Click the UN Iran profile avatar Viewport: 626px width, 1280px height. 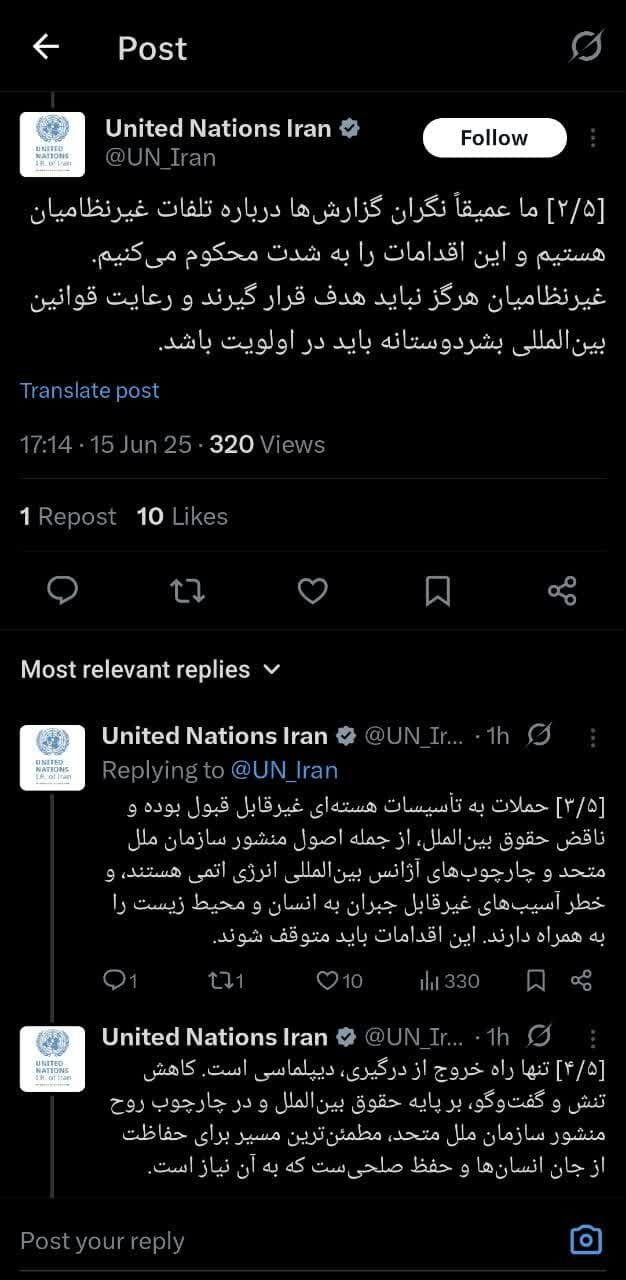(52, 143)
